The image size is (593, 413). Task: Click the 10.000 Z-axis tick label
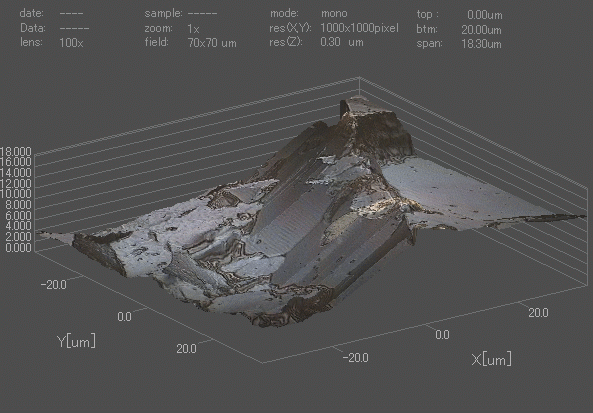pyautogui.click(x=16, y=194)
